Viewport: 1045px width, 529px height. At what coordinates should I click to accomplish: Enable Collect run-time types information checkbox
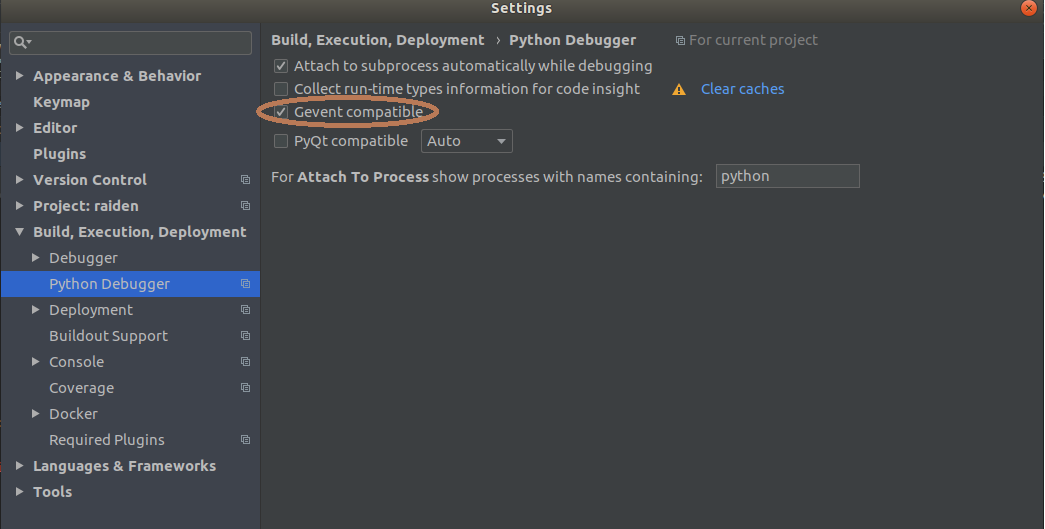click(x=281, y=89)
